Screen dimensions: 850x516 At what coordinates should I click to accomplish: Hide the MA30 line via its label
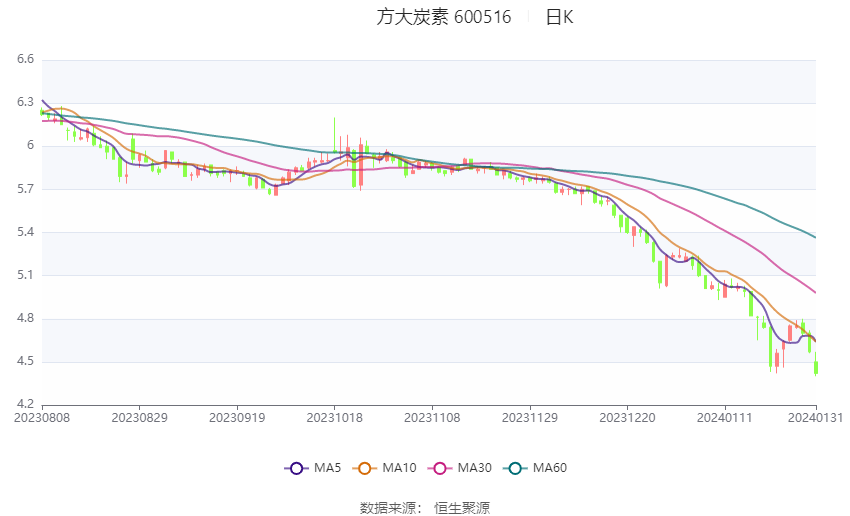[474, 468]
